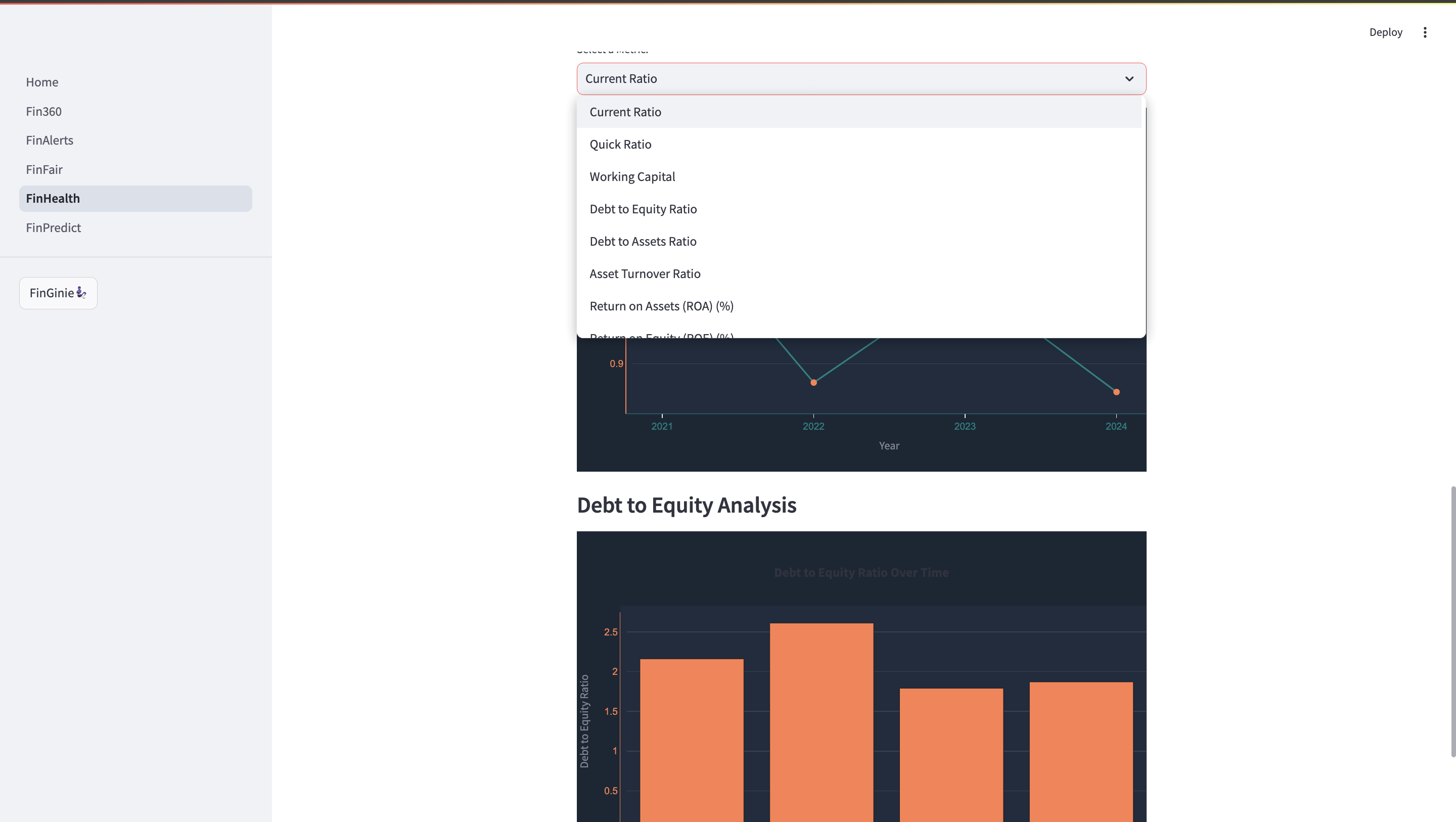This screenshot has width=1456, height=822.
Task: Go to the Home page
Action: [x=42, y=82]
